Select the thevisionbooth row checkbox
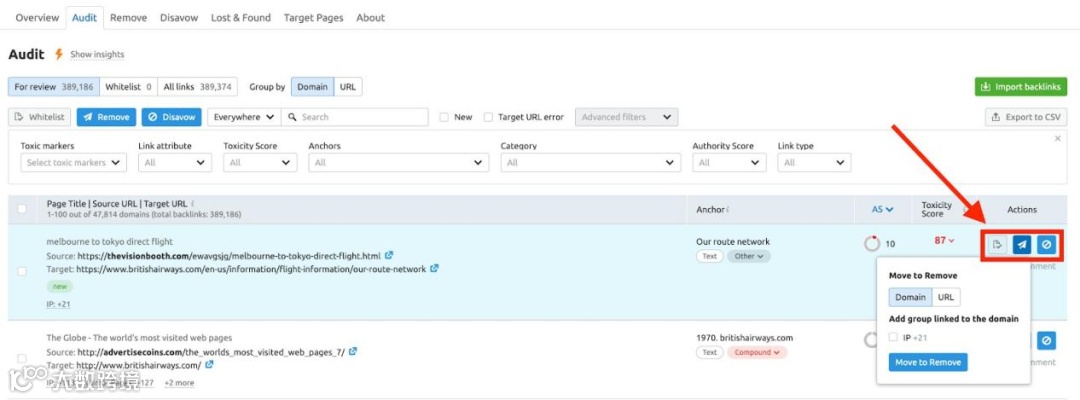 pyautogui.click(x=22, y=271)
